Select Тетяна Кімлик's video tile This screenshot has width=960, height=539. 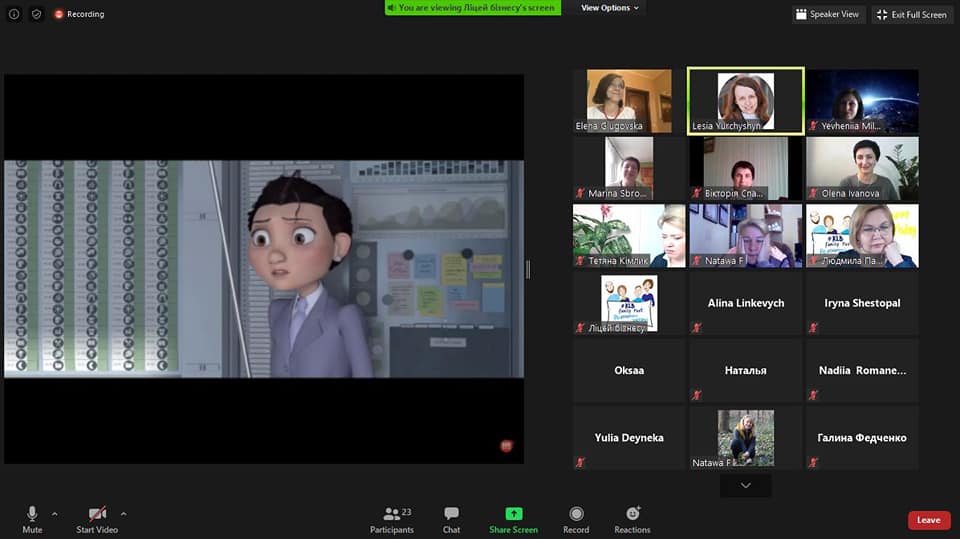coord(629,236)
